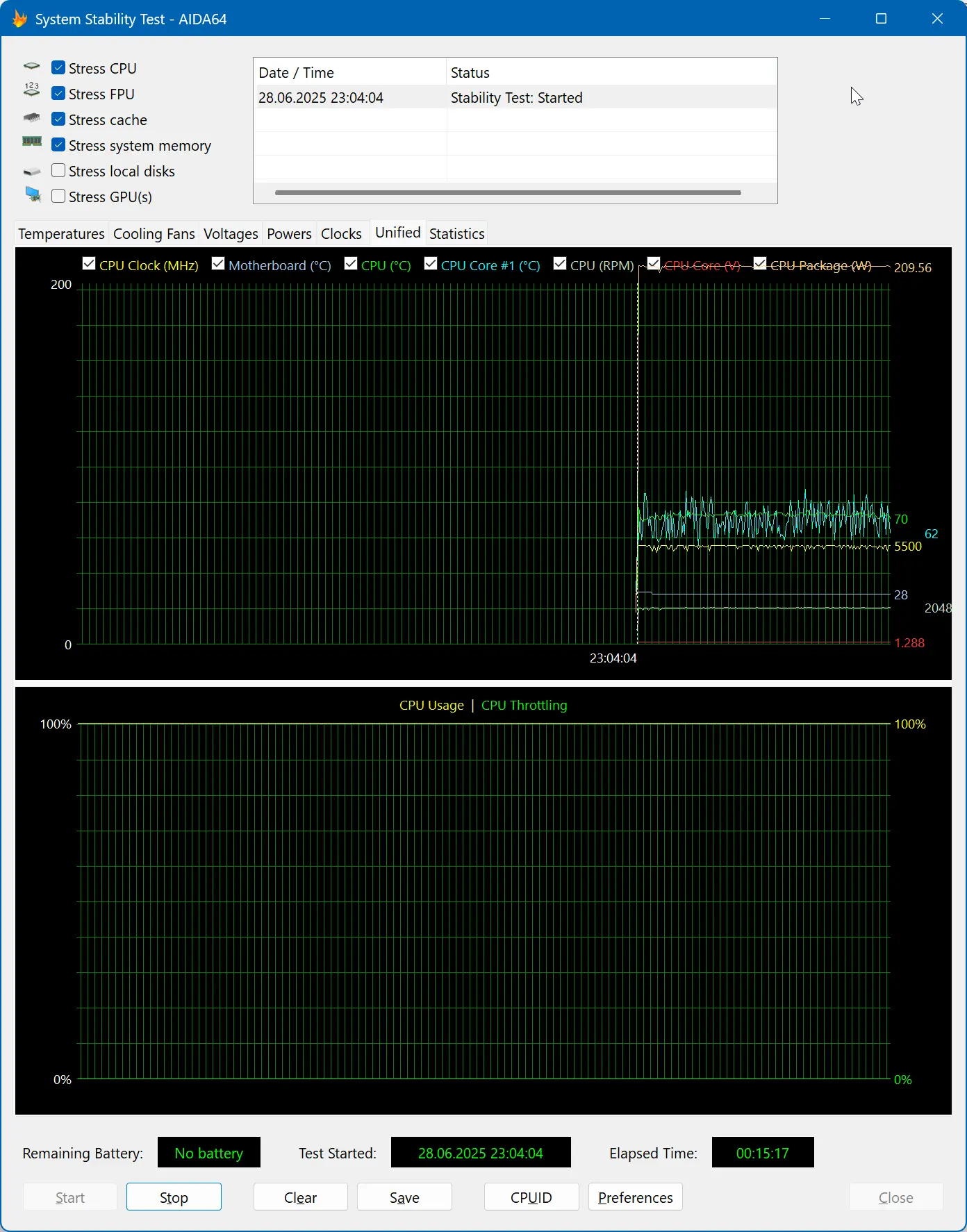Select the Stability Test: Started log row
This screenshot has height=1232, width=967.
click(x=515, y=97)
